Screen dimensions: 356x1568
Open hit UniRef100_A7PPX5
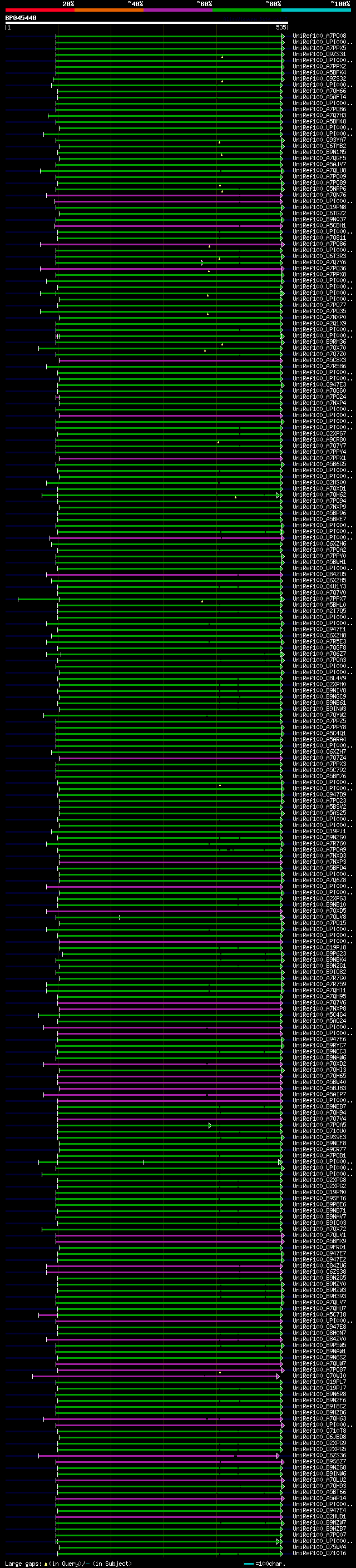tap(319, 48)
